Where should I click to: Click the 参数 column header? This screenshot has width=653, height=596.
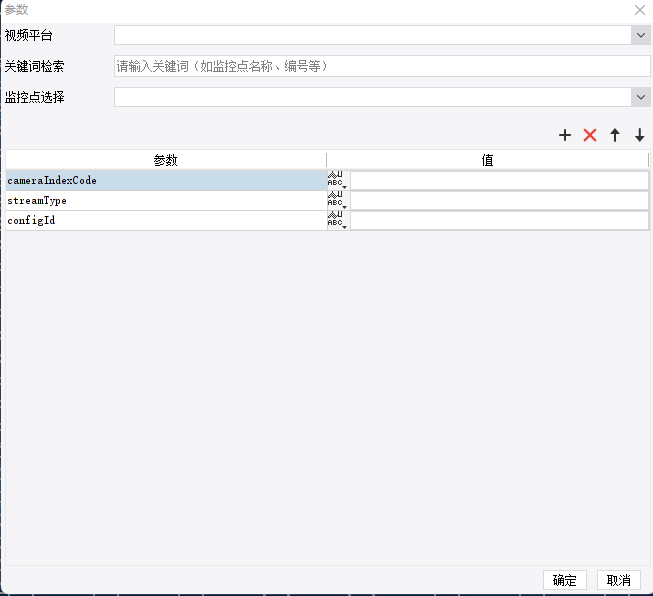[x=166, y=160]
